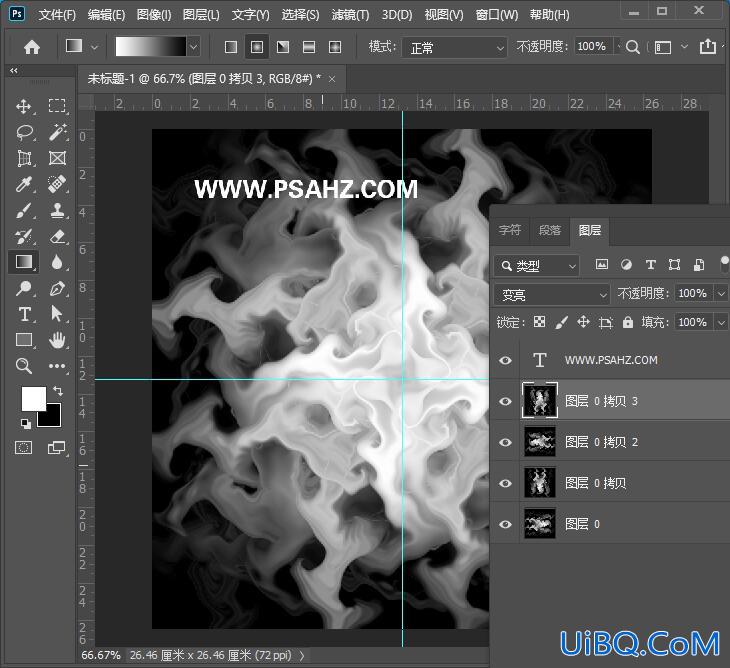Open the layer blend mode 变亮 dropdown
The image size is (730, 668).
pyautogui.click(x=552, y=294)
